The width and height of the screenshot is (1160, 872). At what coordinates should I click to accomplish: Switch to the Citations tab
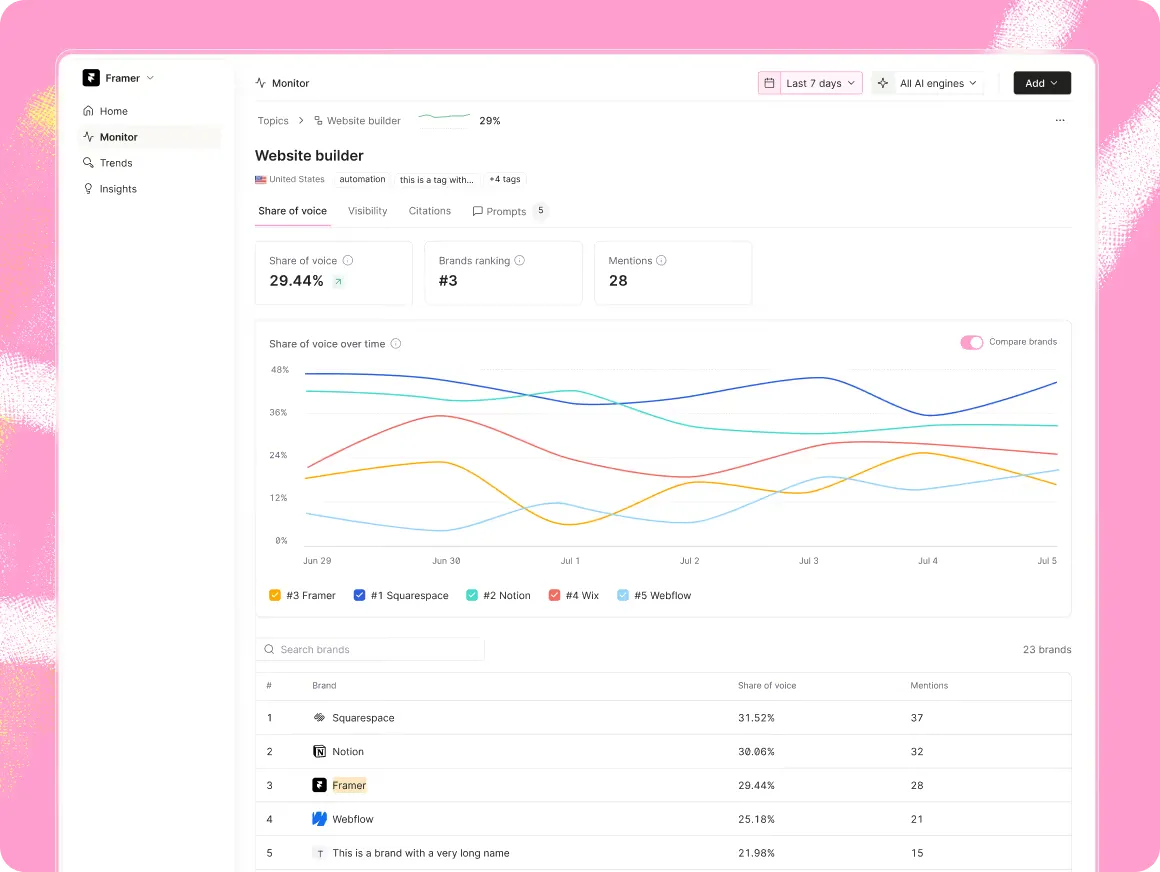click(x=430, y=211)
